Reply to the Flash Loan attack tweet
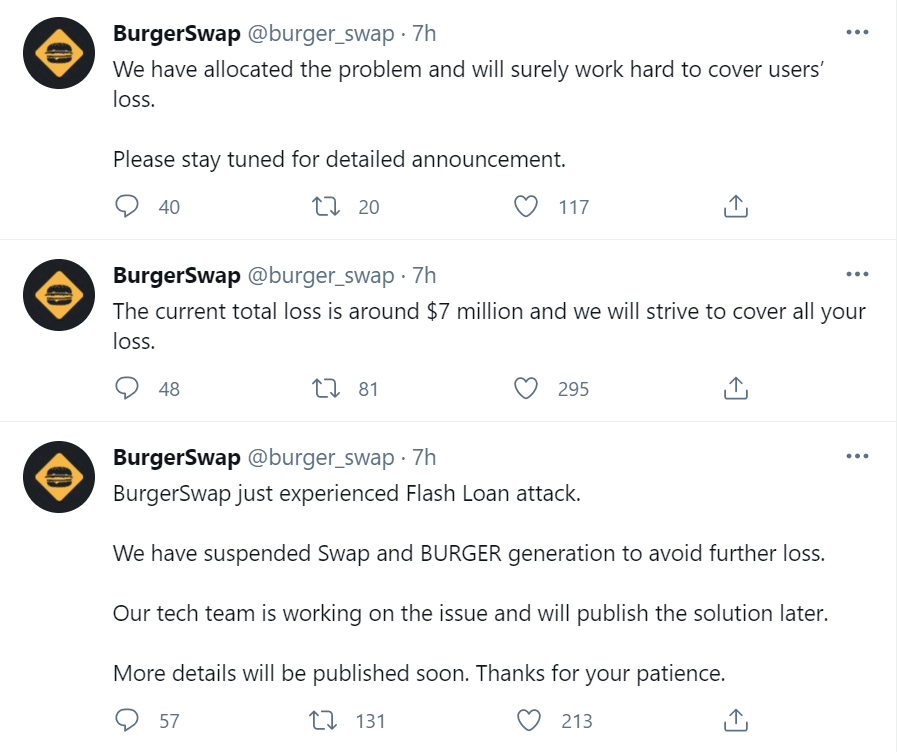This screenshot has height=752, width=898. point(127,721)
